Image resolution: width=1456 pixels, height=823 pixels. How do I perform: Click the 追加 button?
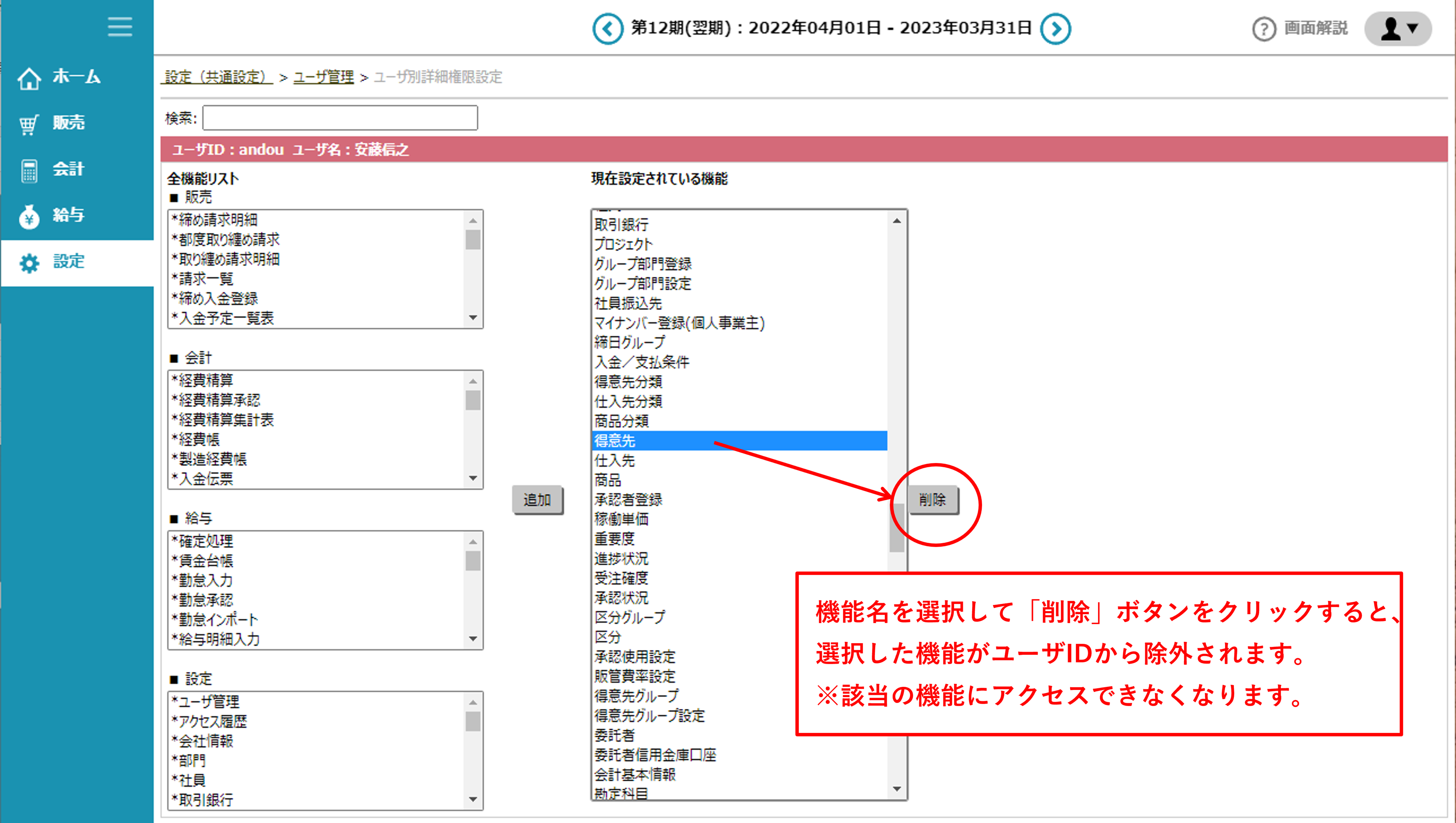pyautogui.click(x=537, y=499)
